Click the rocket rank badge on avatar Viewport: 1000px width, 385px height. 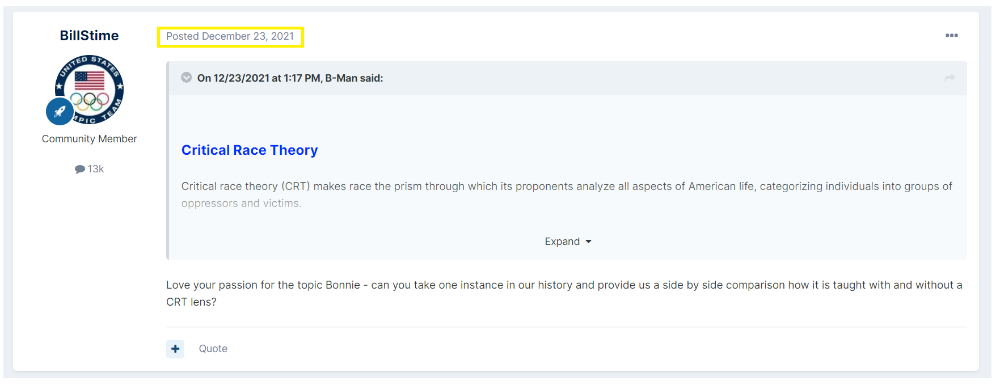59,112
